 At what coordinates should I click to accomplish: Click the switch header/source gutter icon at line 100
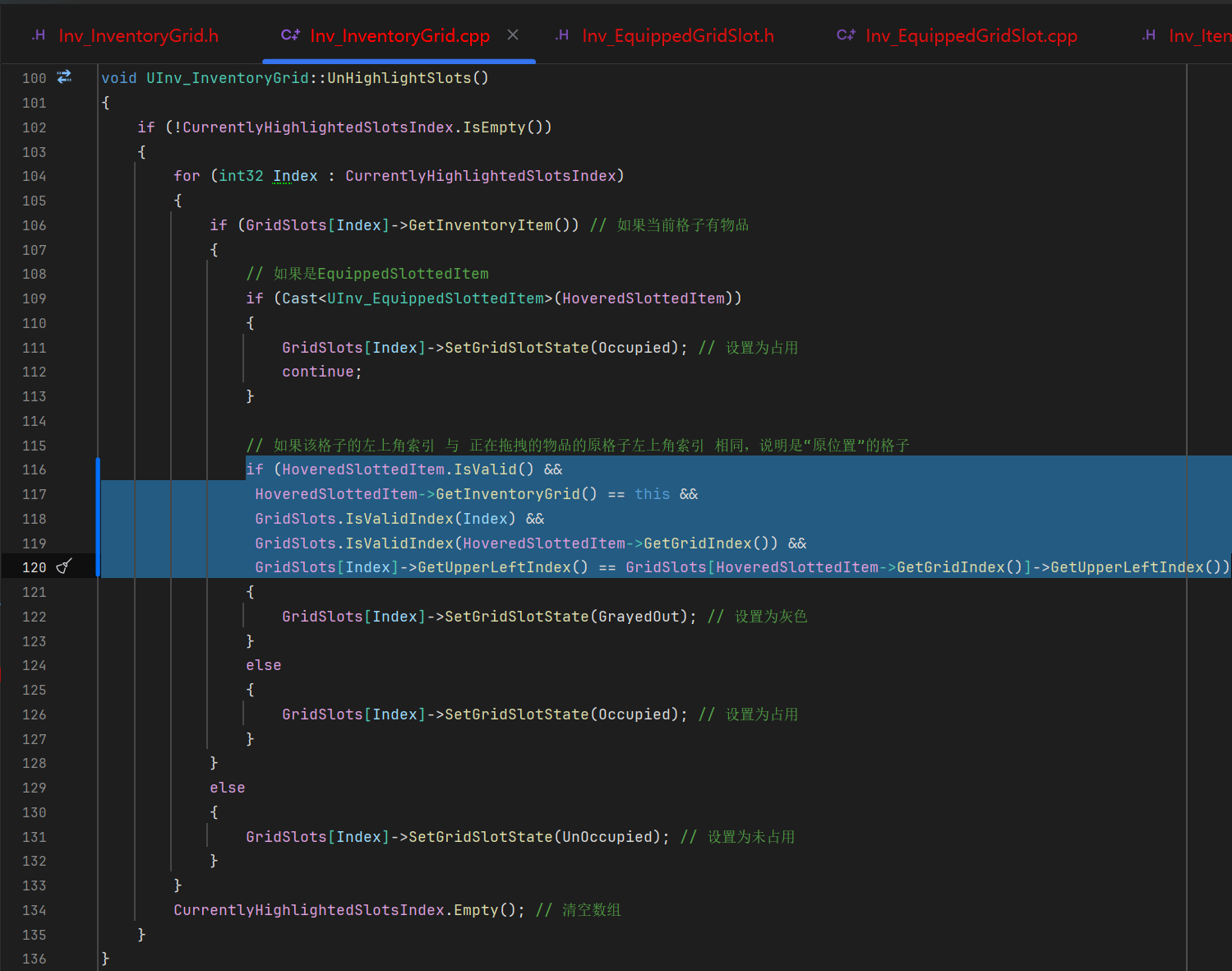(x=64, y=77)
